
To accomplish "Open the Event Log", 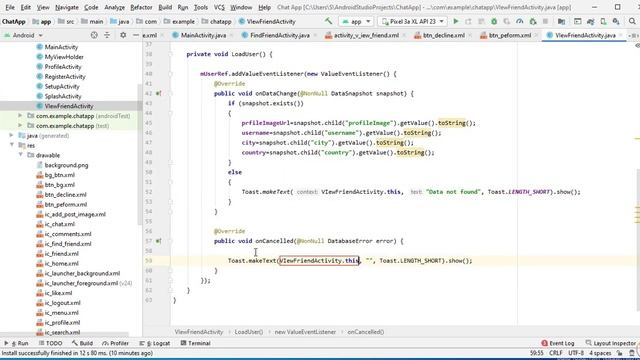I will [558, 343].
